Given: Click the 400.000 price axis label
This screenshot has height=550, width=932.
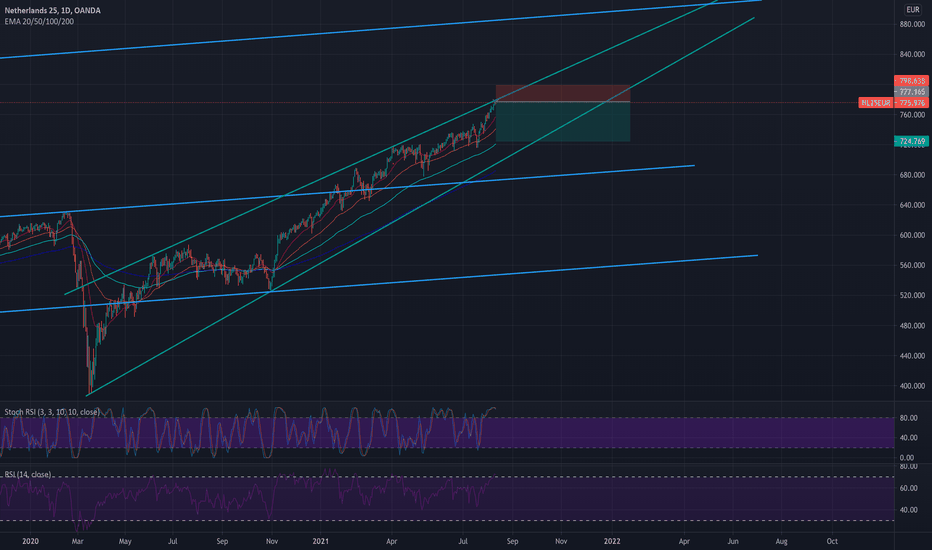Looking at the screenshot, I should (912, 386).
